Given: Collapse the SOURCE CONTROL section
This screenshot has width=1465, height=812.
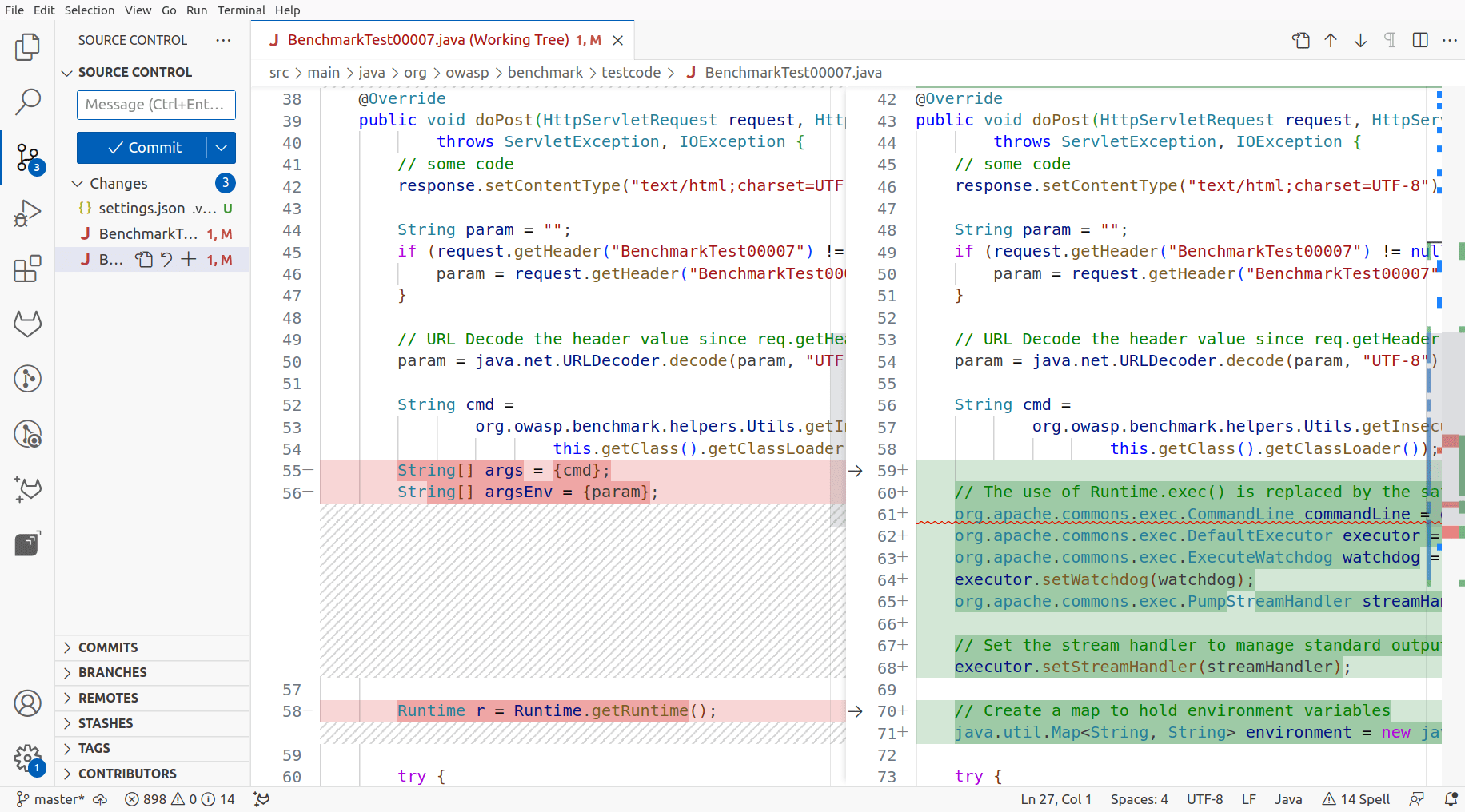Looking at the screenshot, I should coord(135,72).
